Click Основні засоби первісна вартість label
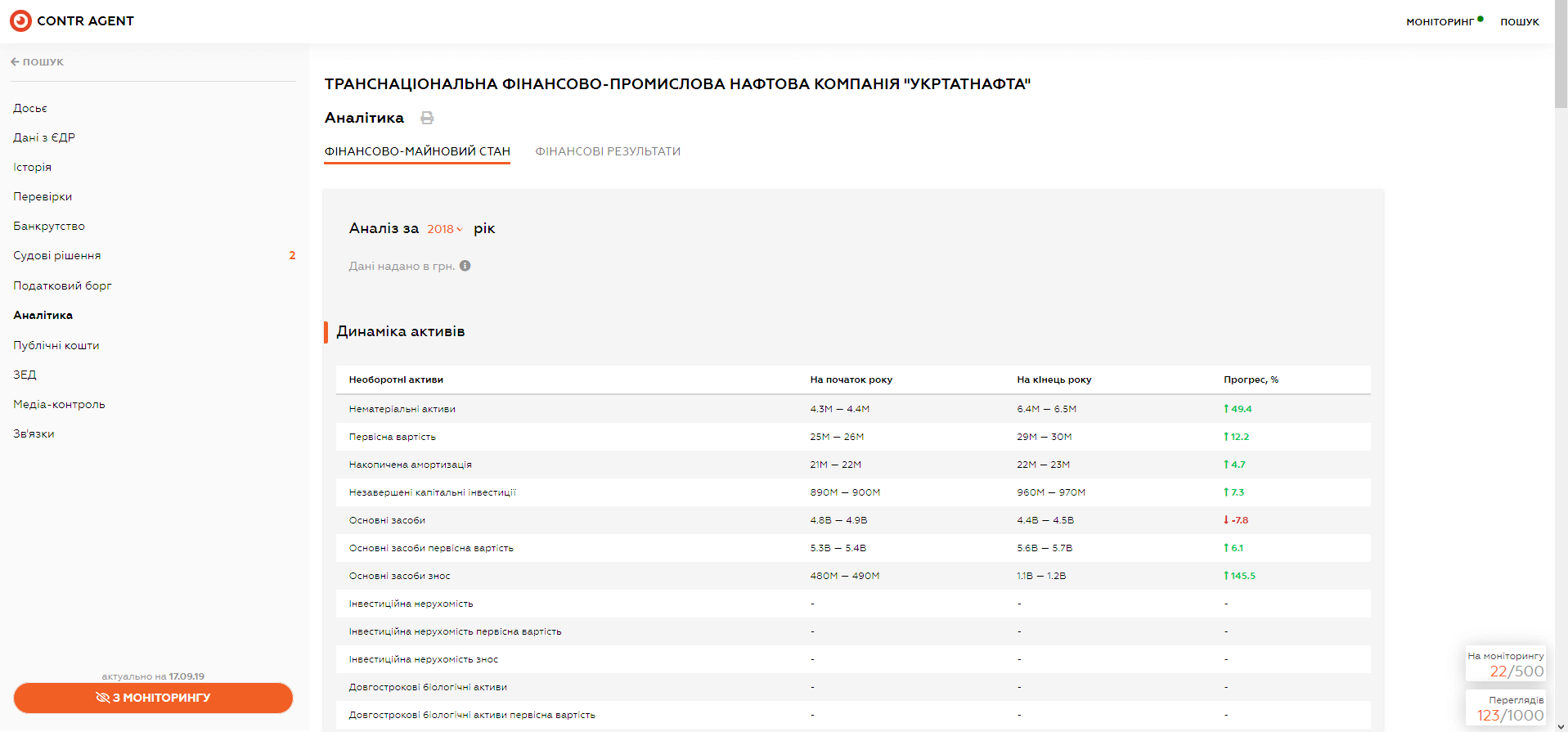Viewport: 1568px width, 732px height. point(431,548)
